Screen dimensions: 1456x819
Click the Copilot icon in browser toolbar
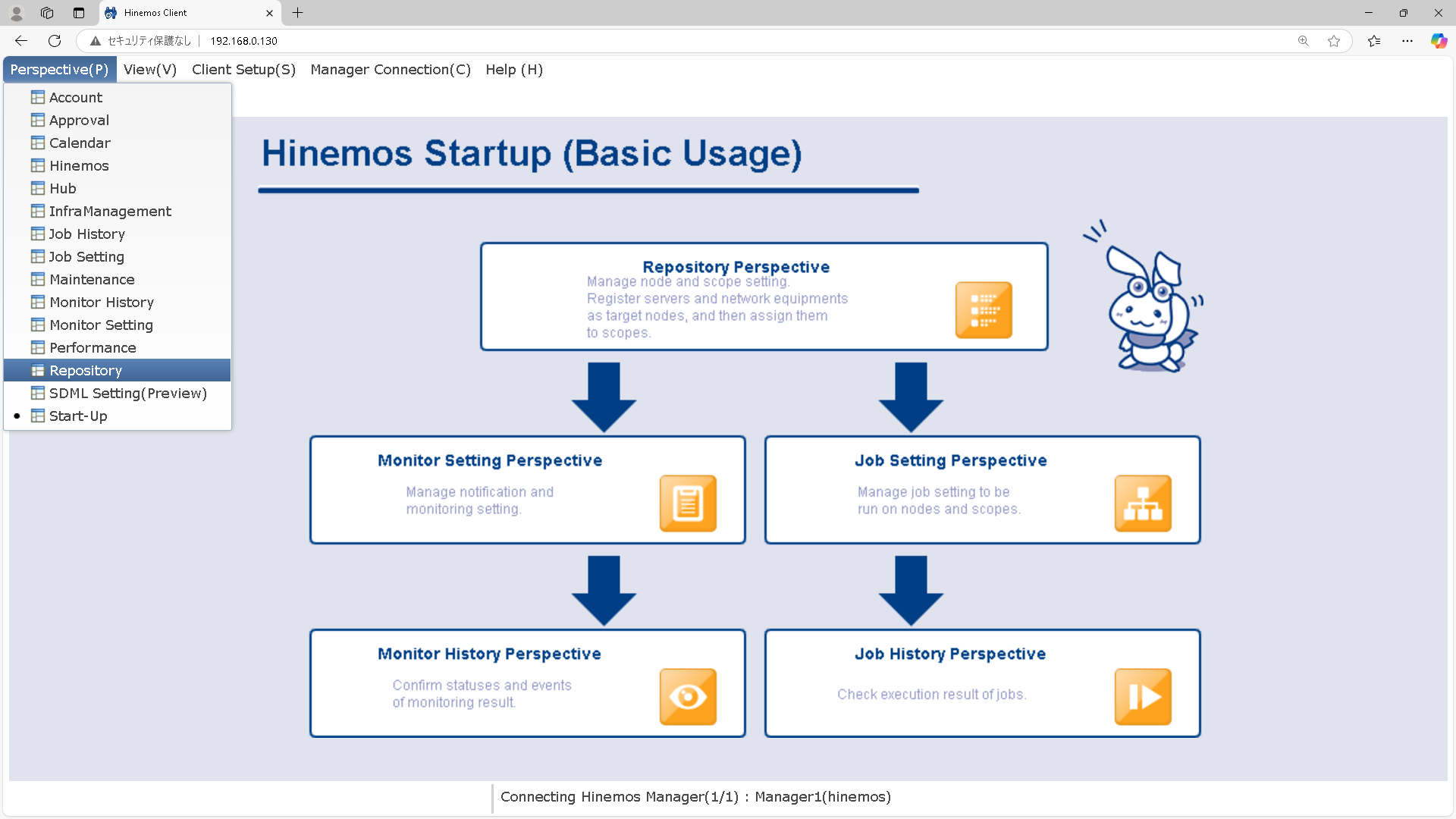coord(1439,41)
